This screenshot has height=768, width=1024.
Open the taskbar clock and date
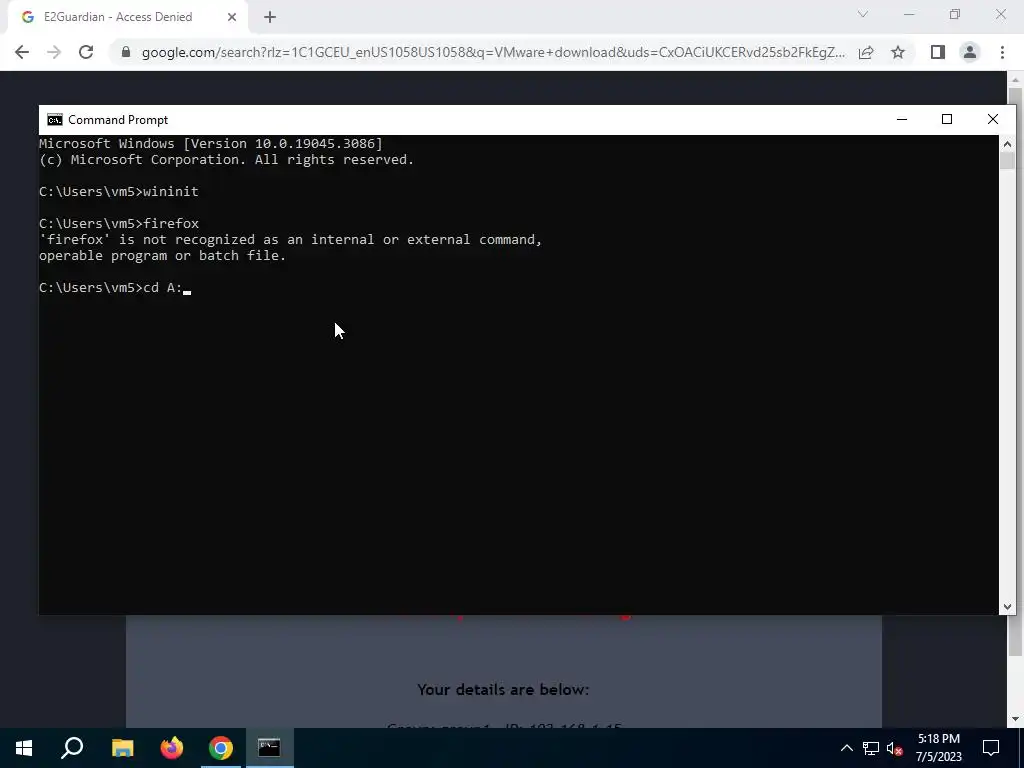click(x=938, y=748)
